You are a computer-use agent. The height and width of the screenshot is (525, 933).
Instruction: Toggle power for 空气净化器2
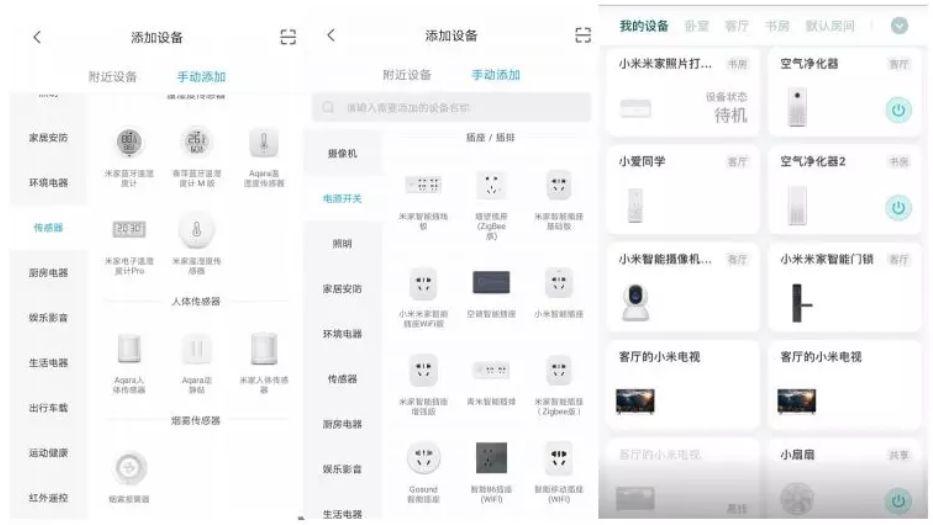898,208
